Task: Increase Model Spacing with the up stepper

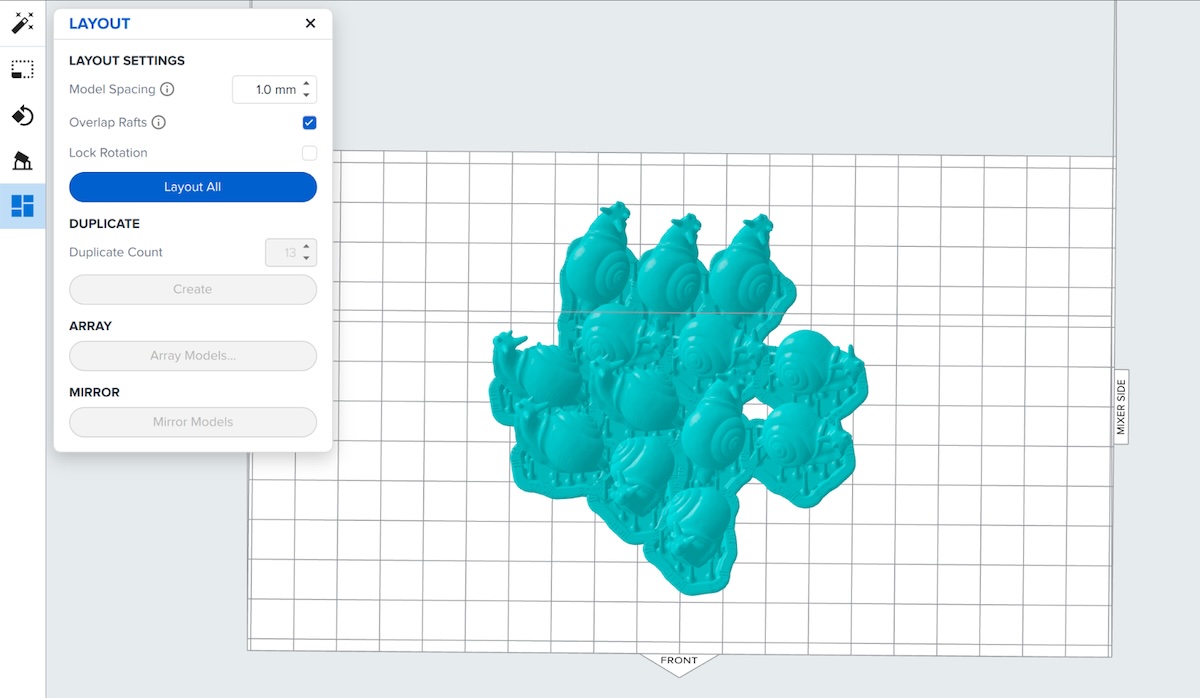Action: point(307,84)
